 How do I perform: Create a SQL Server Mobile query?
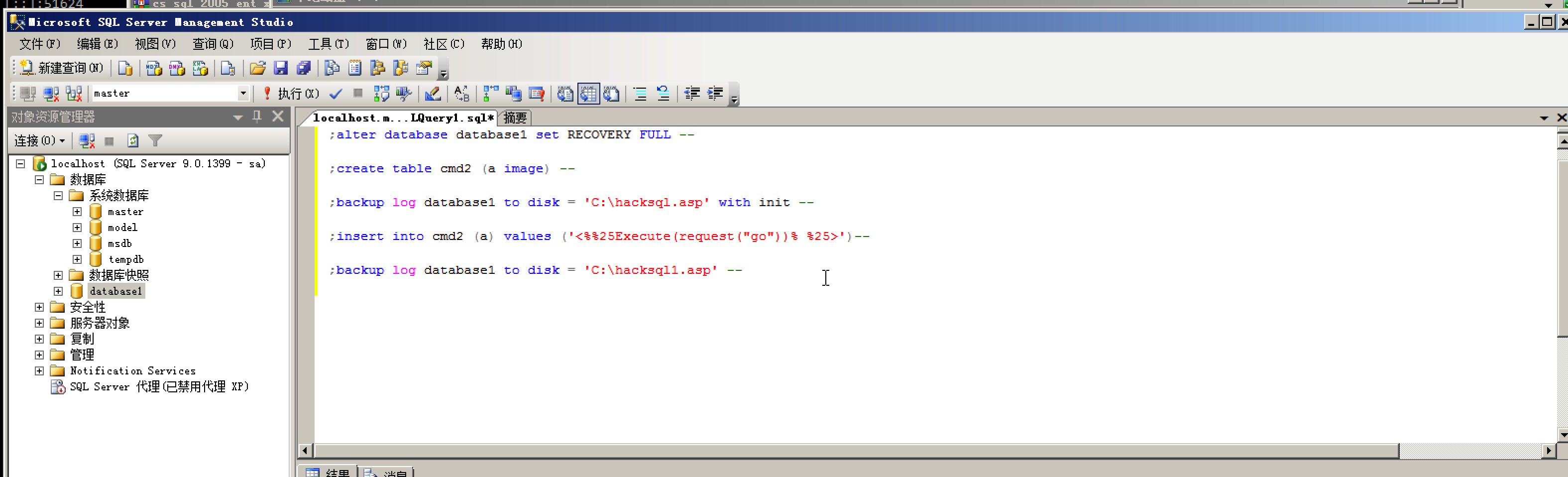(228, 68)
